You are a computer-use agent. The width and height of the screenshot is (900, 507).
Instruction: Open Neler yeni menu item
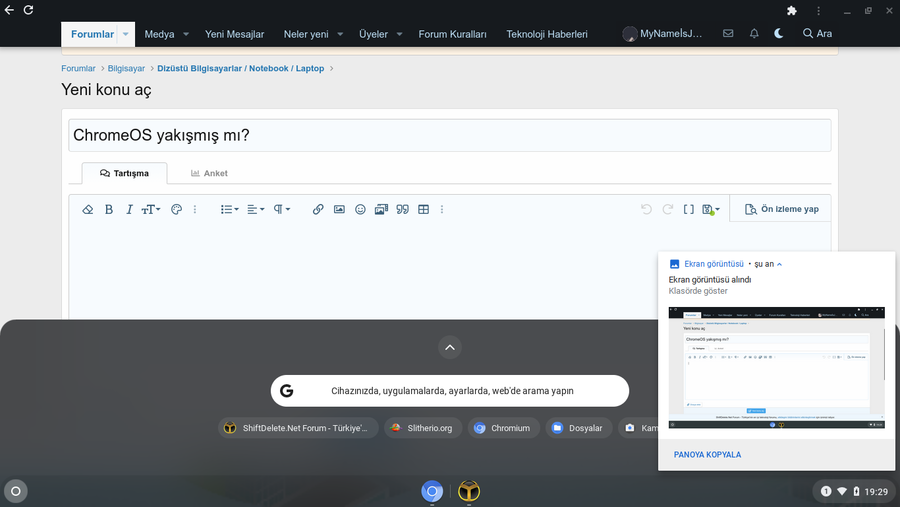point(306,34)
